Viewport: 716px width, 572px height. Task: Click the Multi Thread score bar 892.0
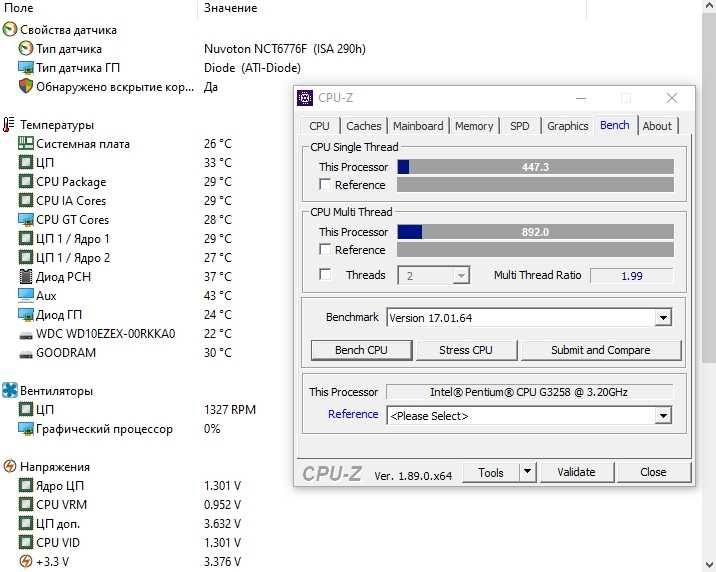535,231
